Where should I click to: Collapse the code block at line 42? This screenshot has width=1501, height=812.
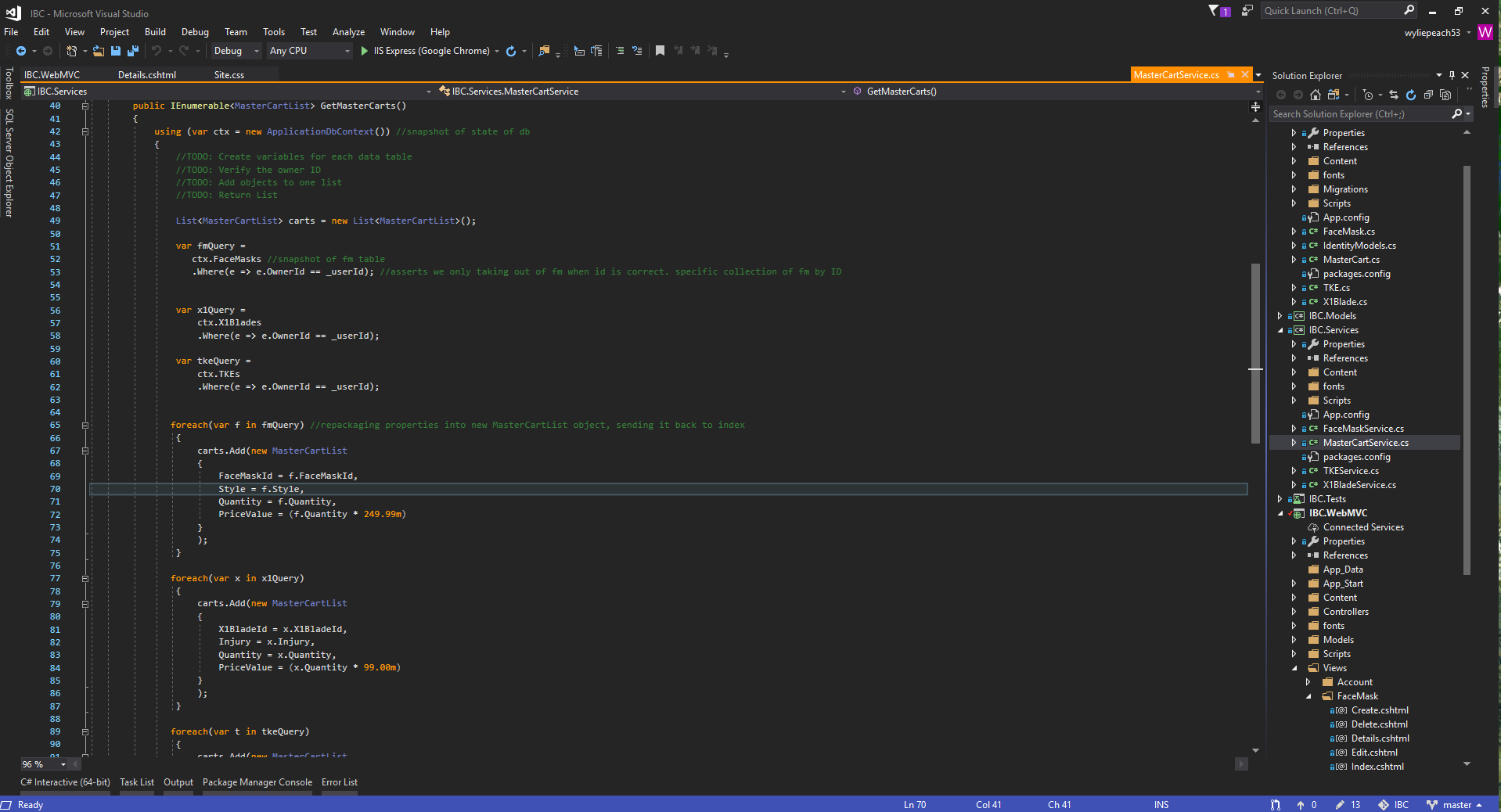pyautogui.click(x=85, y=131)
